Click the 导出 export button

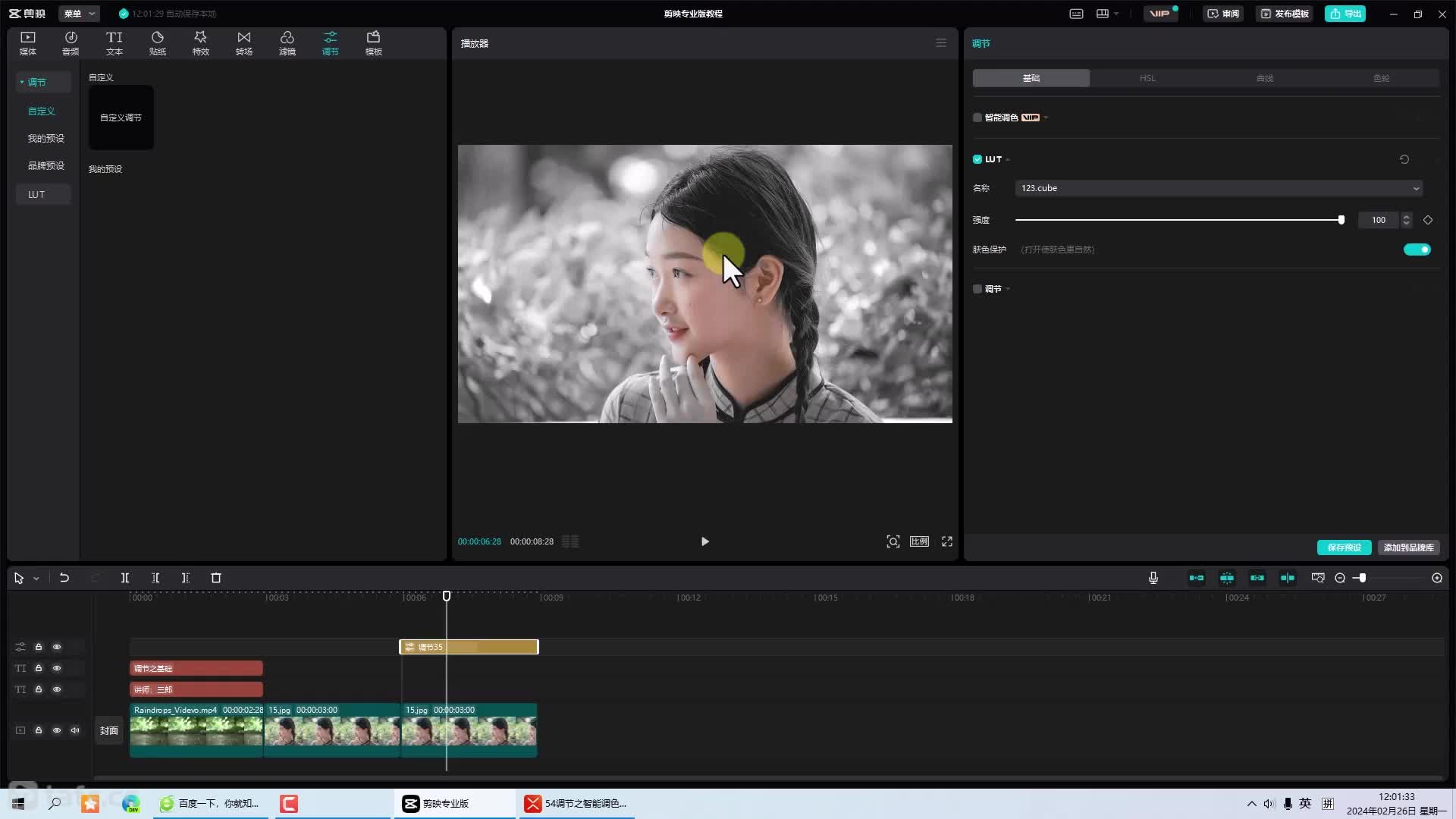(1345, 14)
